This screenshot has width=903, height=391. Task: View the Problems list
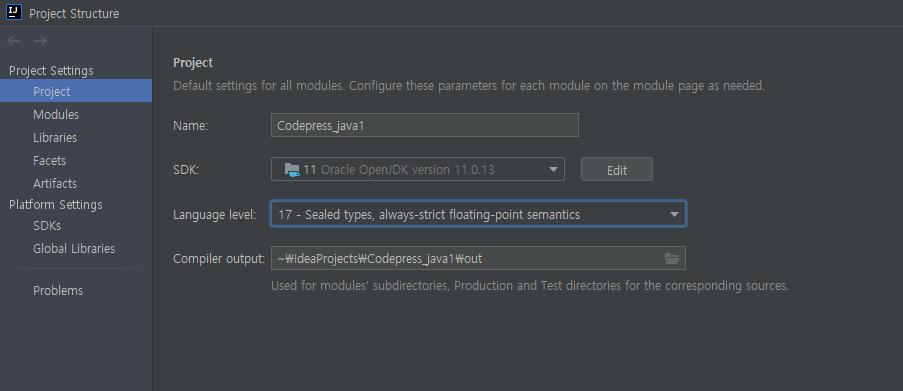point(58,291)
